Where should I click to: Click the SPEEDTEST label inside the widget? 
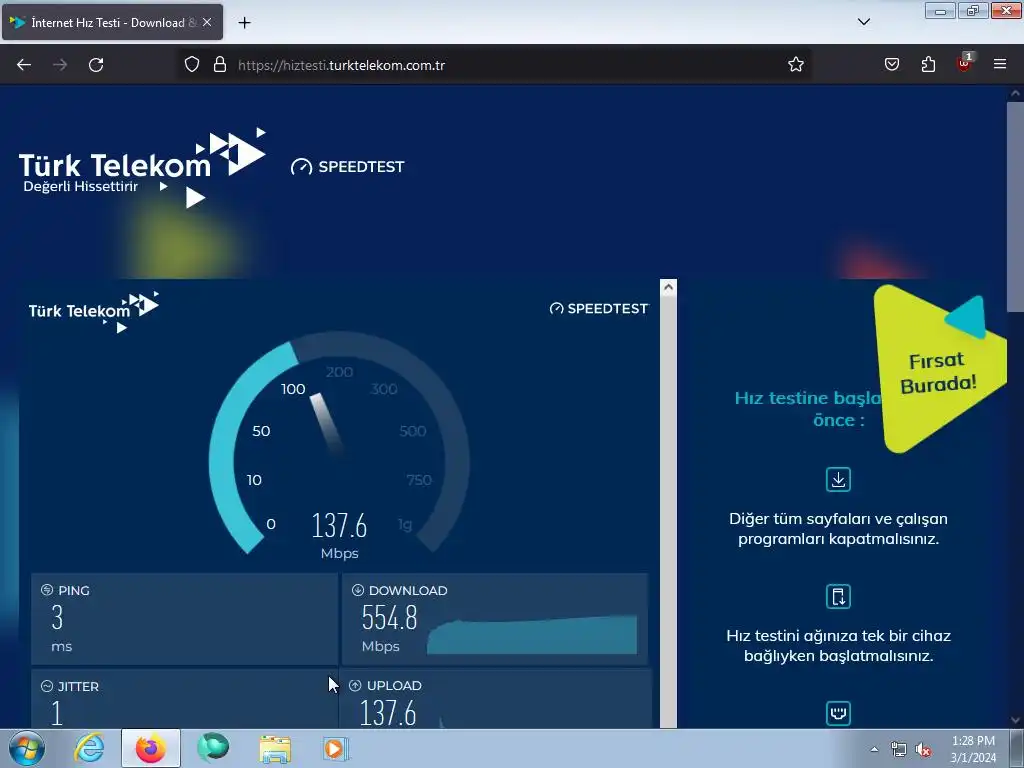click(600, 309)
